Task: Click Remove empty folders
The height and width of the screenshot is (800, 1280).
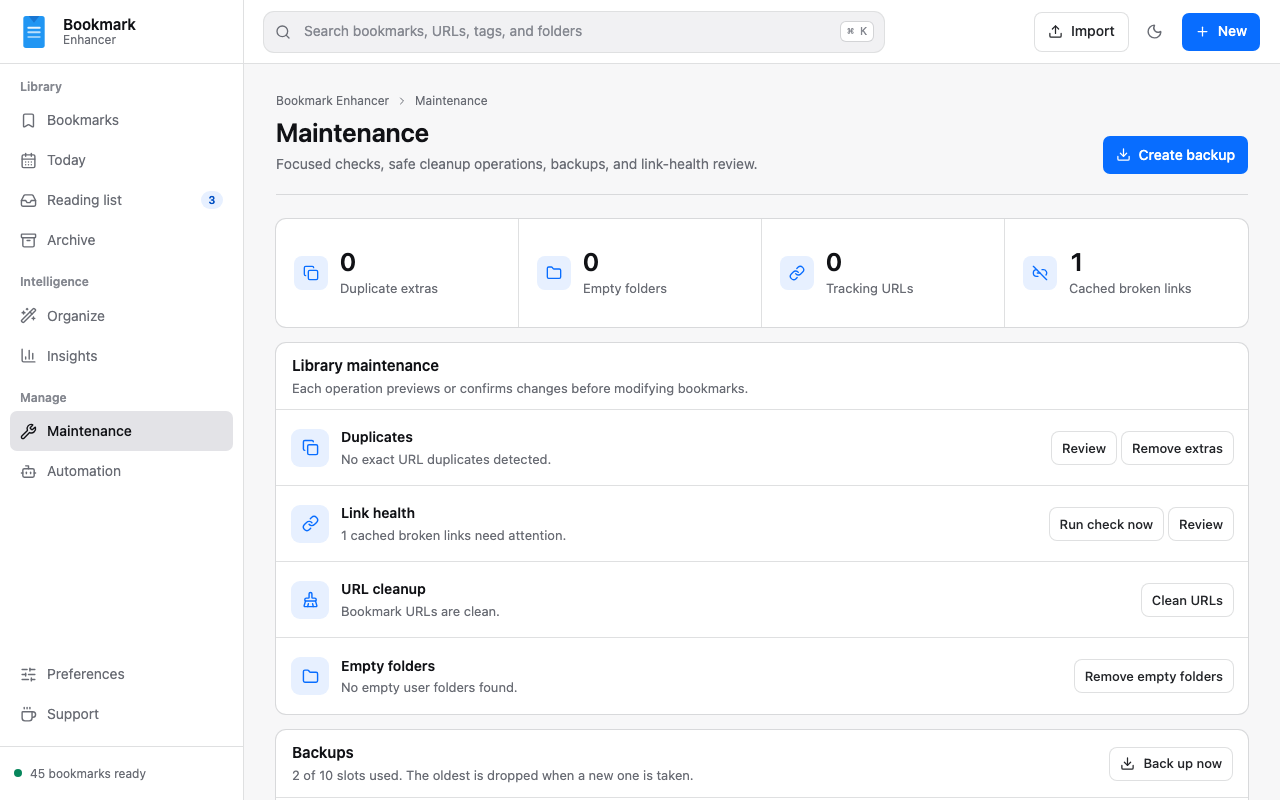Action: tap(1154, 676)
